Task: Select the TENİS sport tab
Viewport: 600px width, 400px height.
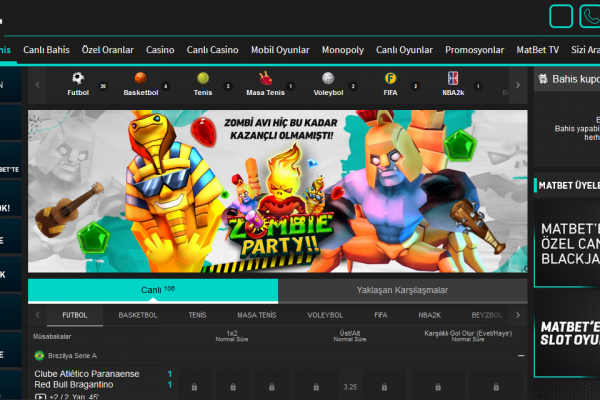Action: (197, 315)
